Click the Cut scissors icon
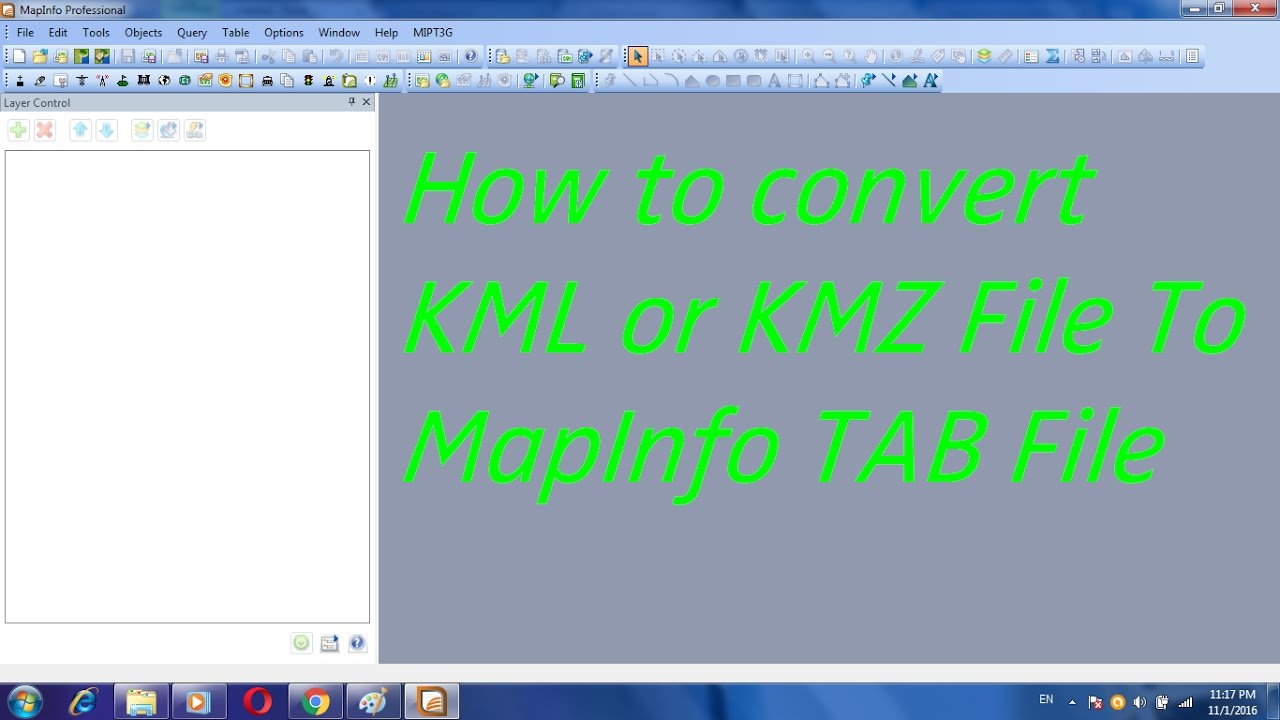 pyautogui.click(x=268, y=56)
